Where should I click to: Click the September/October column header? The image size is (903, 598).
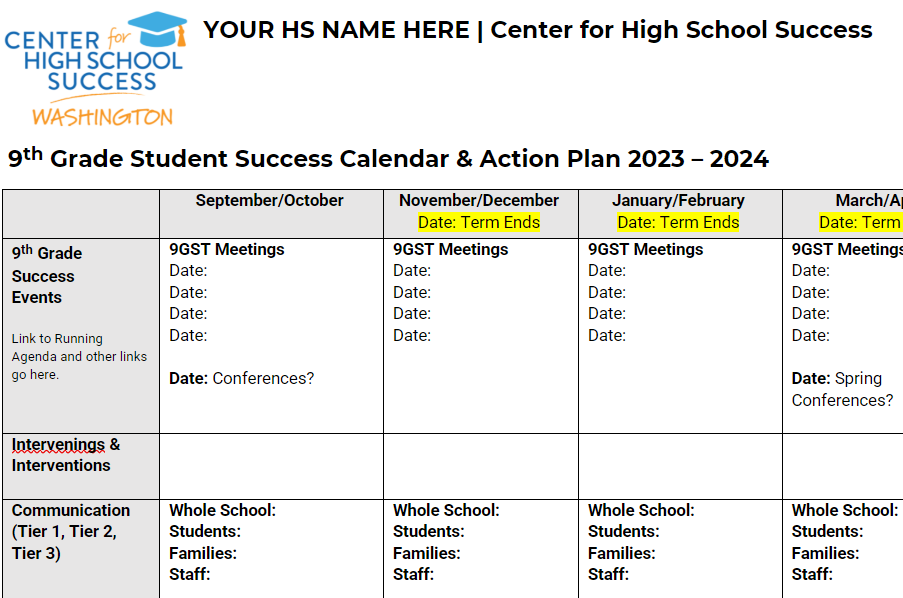click(x=270, y=200)
